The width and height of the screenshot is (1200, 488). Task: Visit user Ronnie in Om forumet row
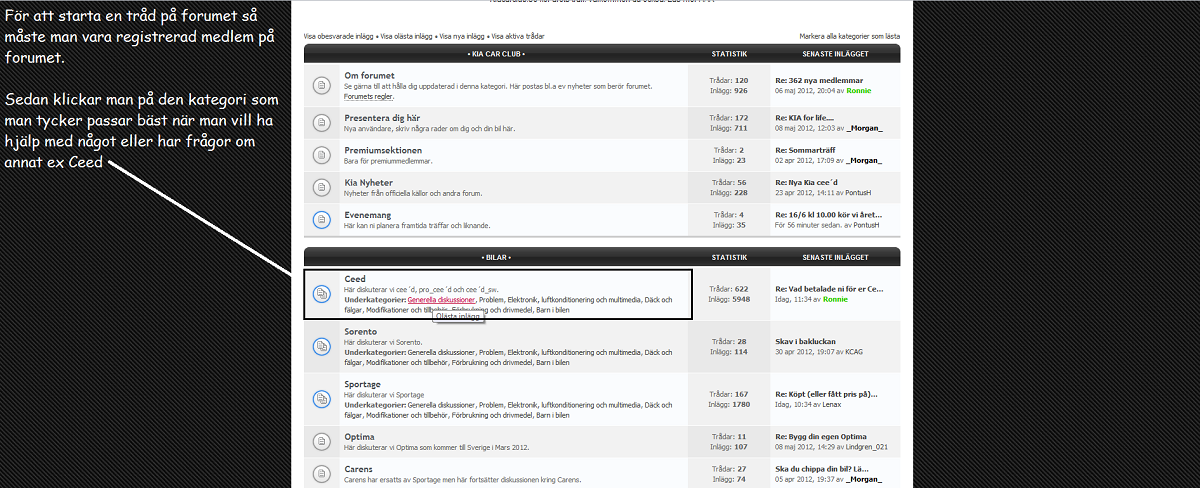click(858, 90)
